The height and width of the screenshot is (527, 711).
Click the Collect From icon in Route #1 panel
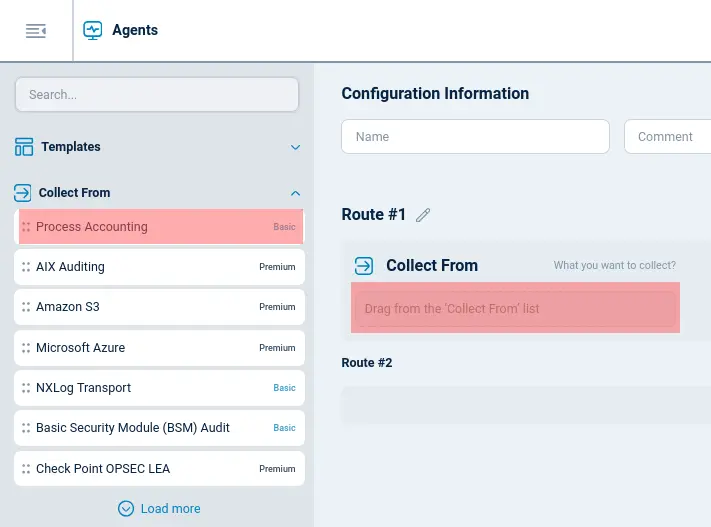point(365,266)
